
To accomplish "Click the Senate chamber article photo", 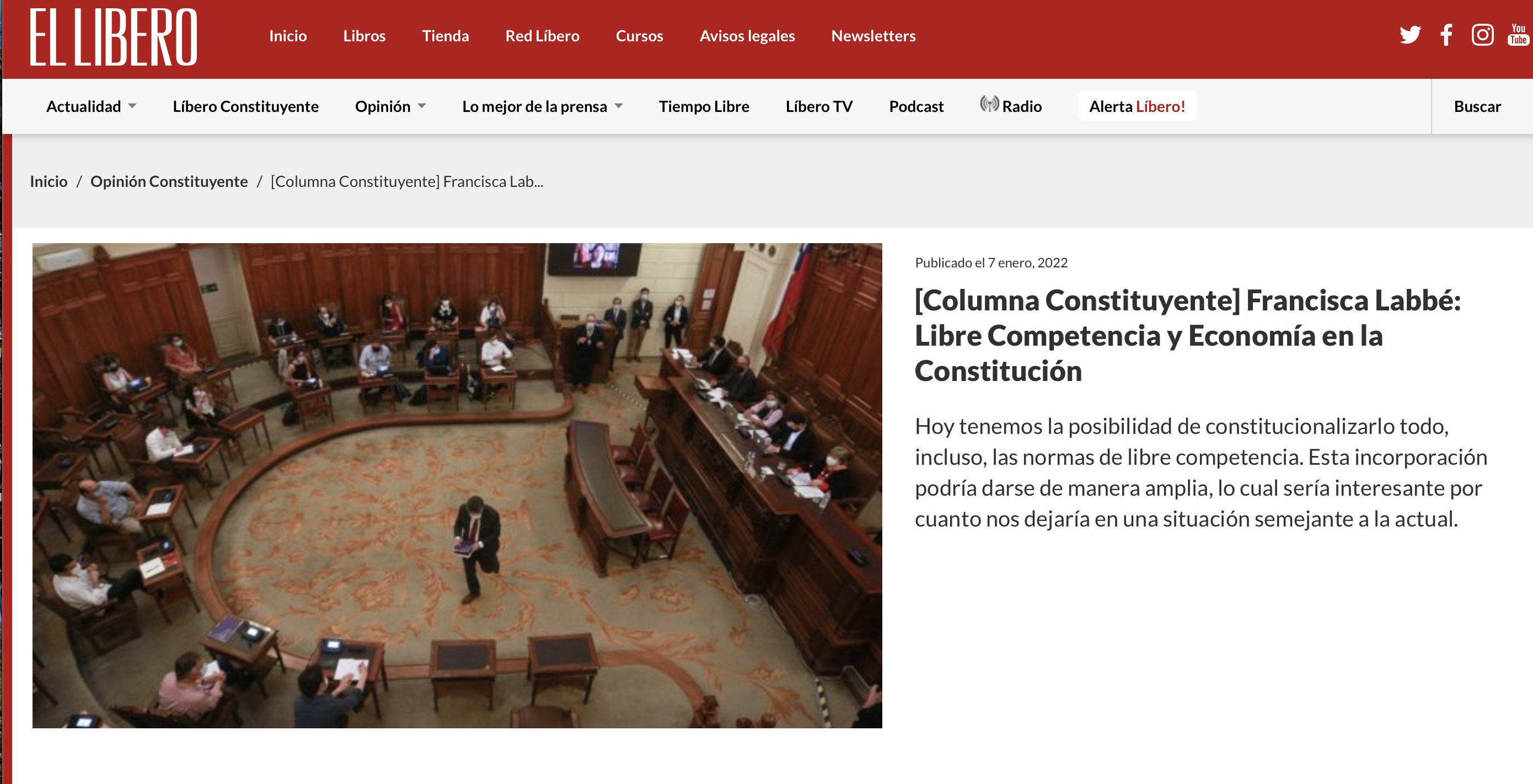I will (x=457, y=485).
